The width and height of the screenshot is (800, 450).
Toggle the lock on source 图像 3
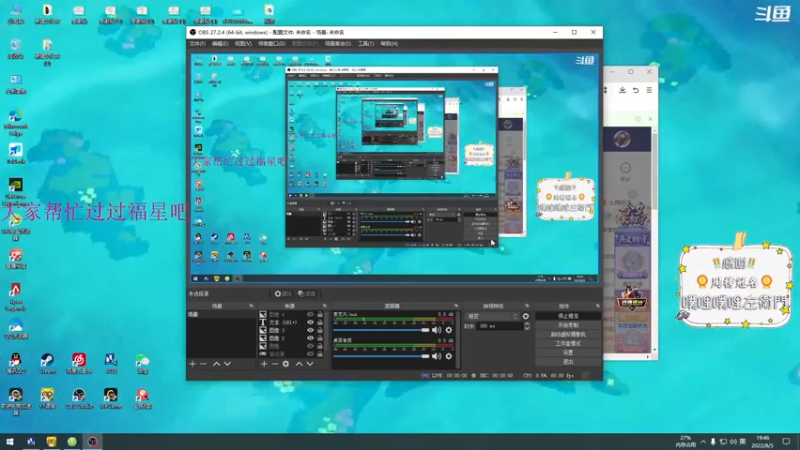pos(320,330)
